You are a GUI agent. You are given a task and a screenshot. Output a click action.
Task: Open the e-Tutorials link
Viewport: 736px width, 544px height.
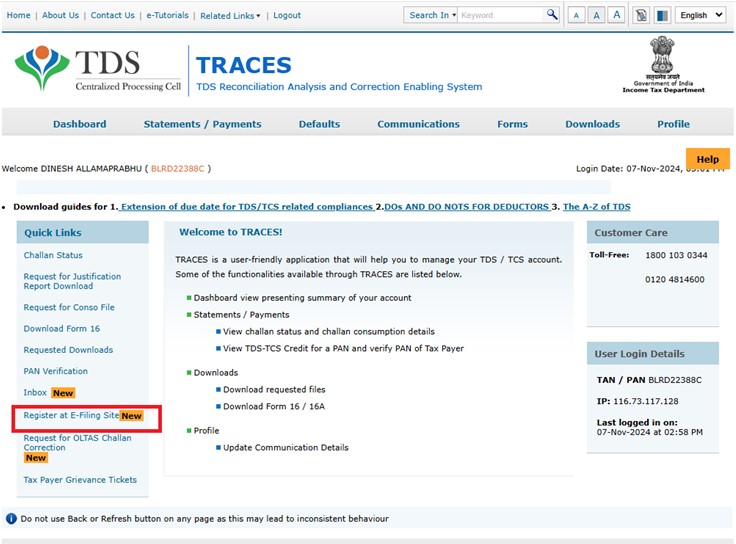point(167,15)
